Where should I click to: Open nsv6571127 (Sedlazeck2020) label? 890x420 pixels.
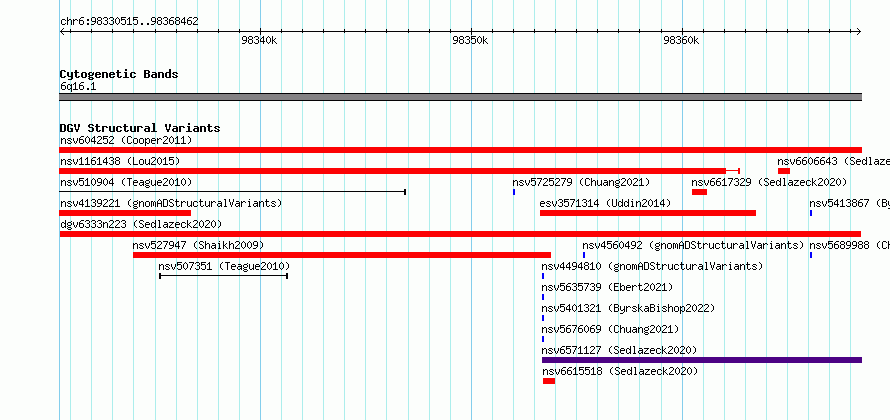pos(619,350)
